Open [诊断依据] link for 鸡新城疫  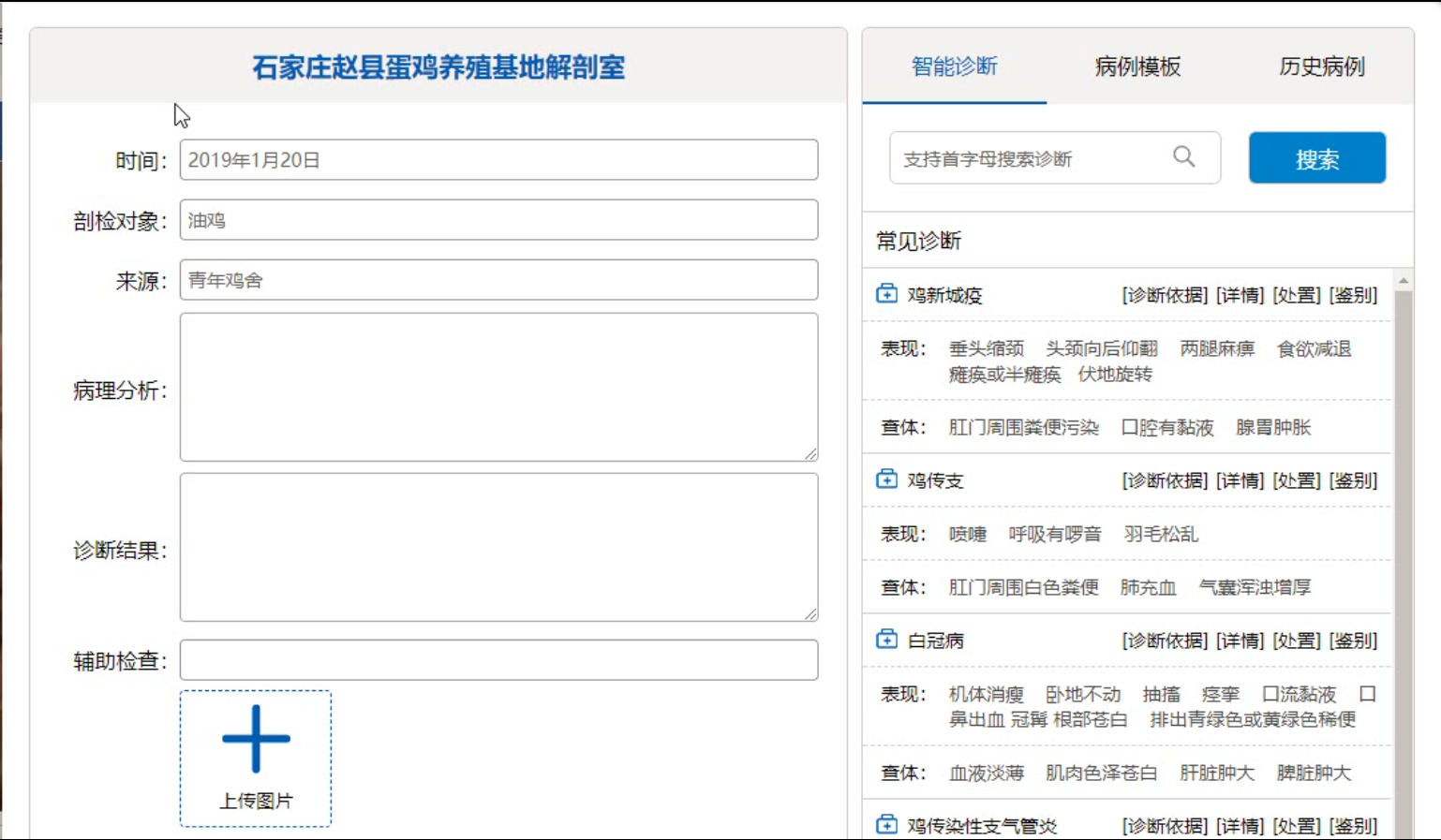click(1165, 295)
